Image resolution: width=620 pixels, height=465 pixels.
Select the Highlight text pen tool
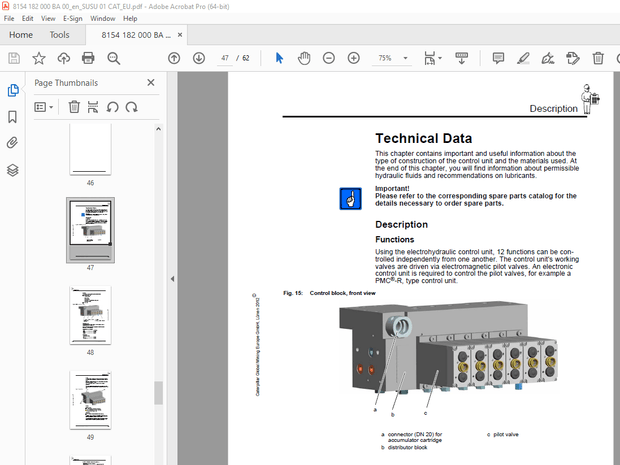[523, 59]
